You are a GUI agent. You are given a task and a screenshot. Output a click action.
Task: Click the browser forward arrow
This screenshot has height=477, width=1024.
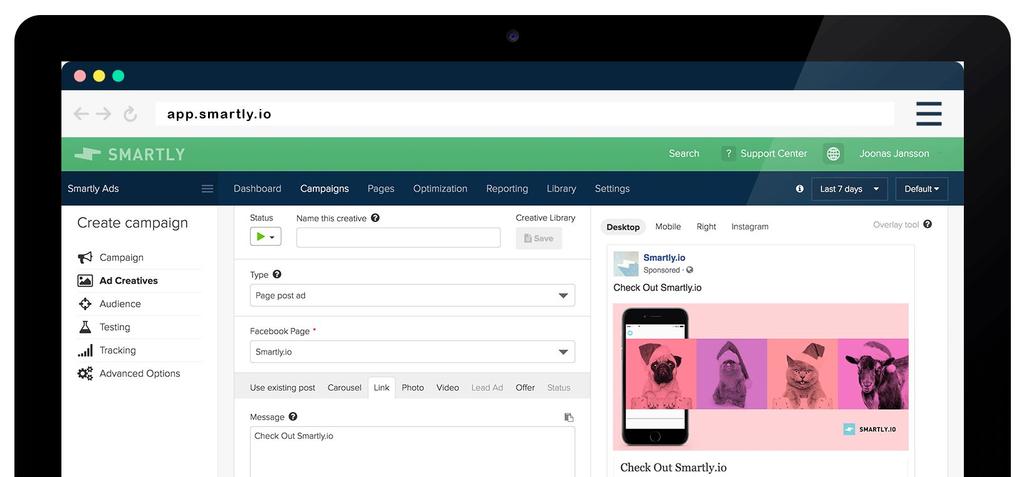point(103,114)
